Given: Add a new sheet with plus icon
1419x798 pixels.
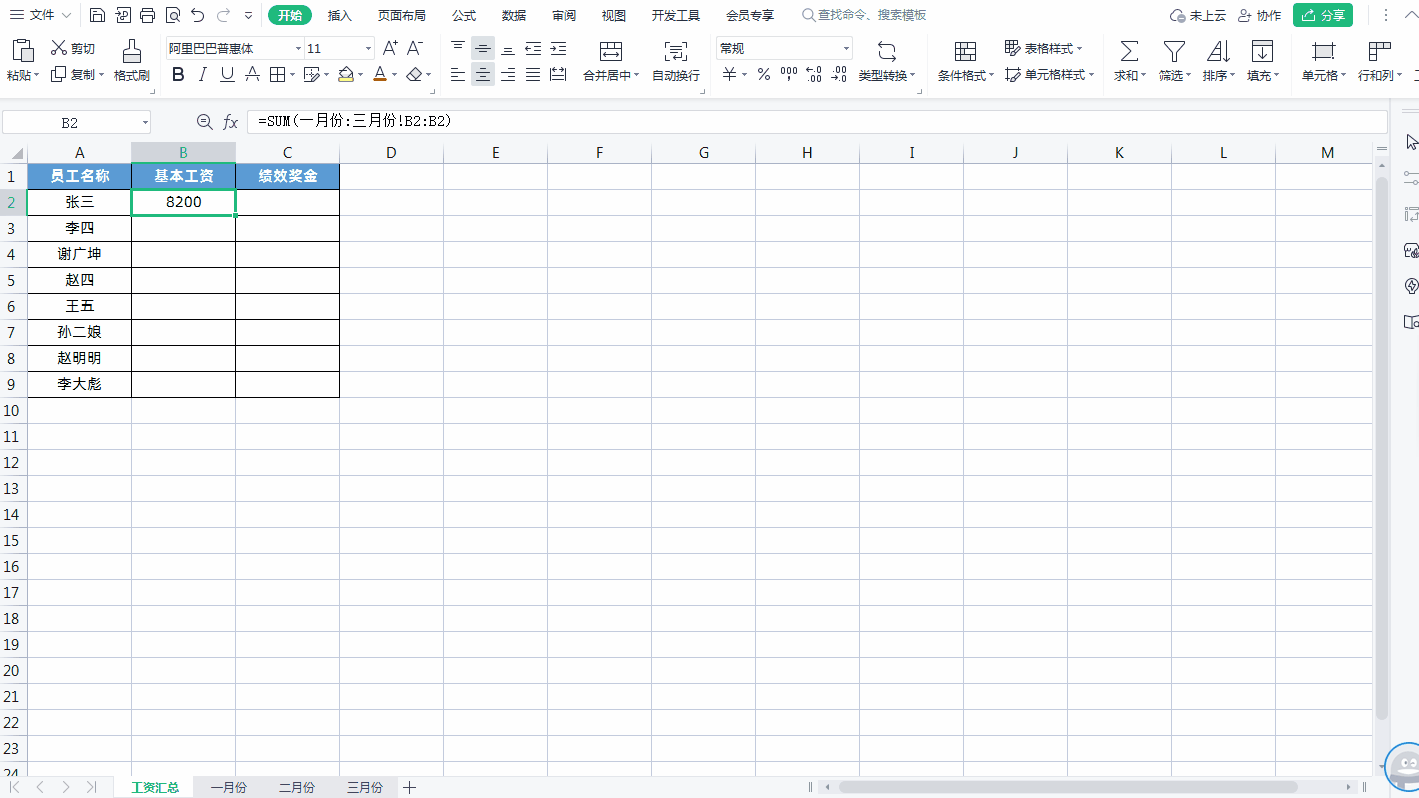Looking at the screenshot, I should click(409, 788).
